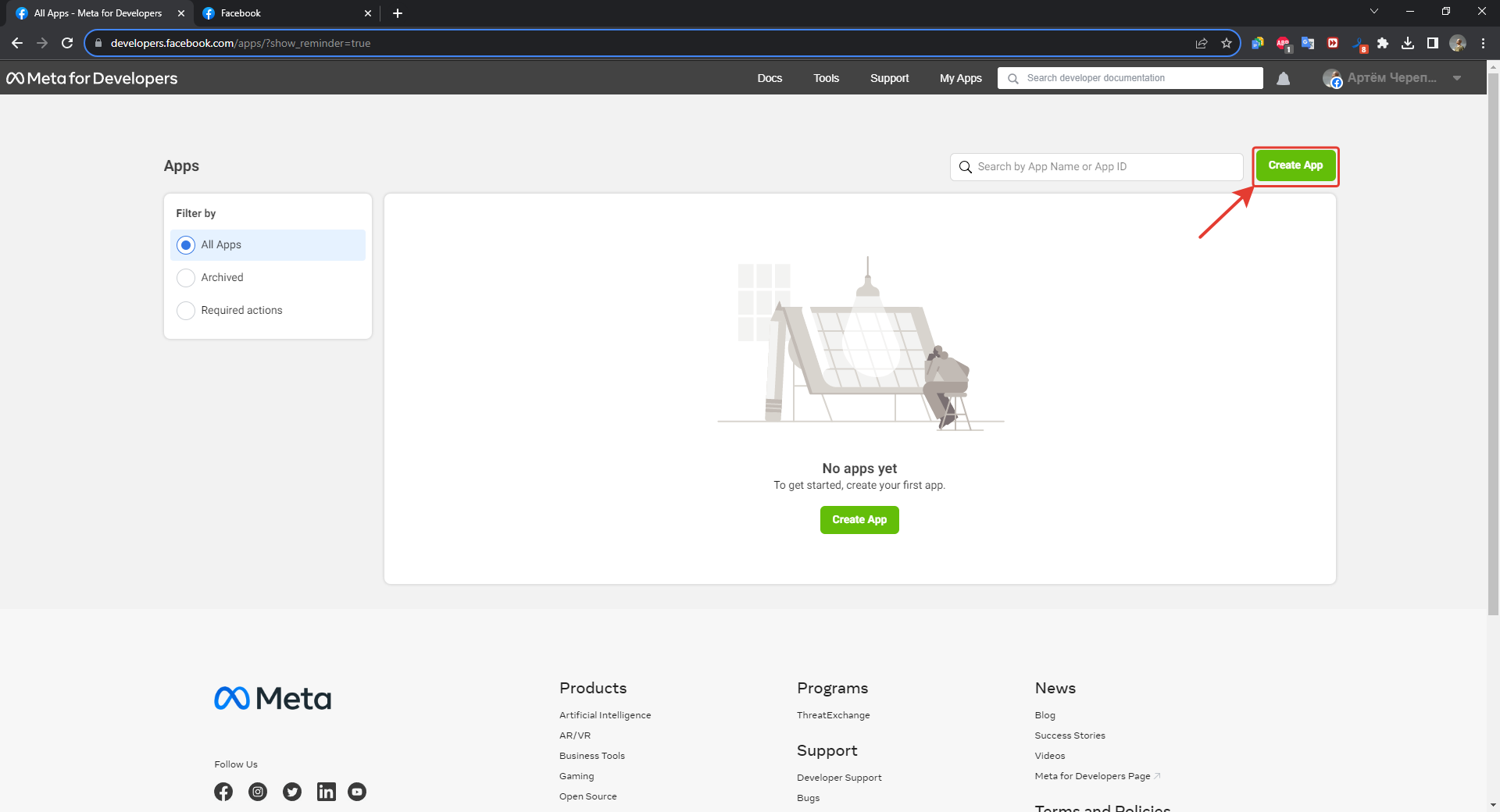1500x812 pixels.
Task: Switch to the Facebook browser tab
Action: 281,13
